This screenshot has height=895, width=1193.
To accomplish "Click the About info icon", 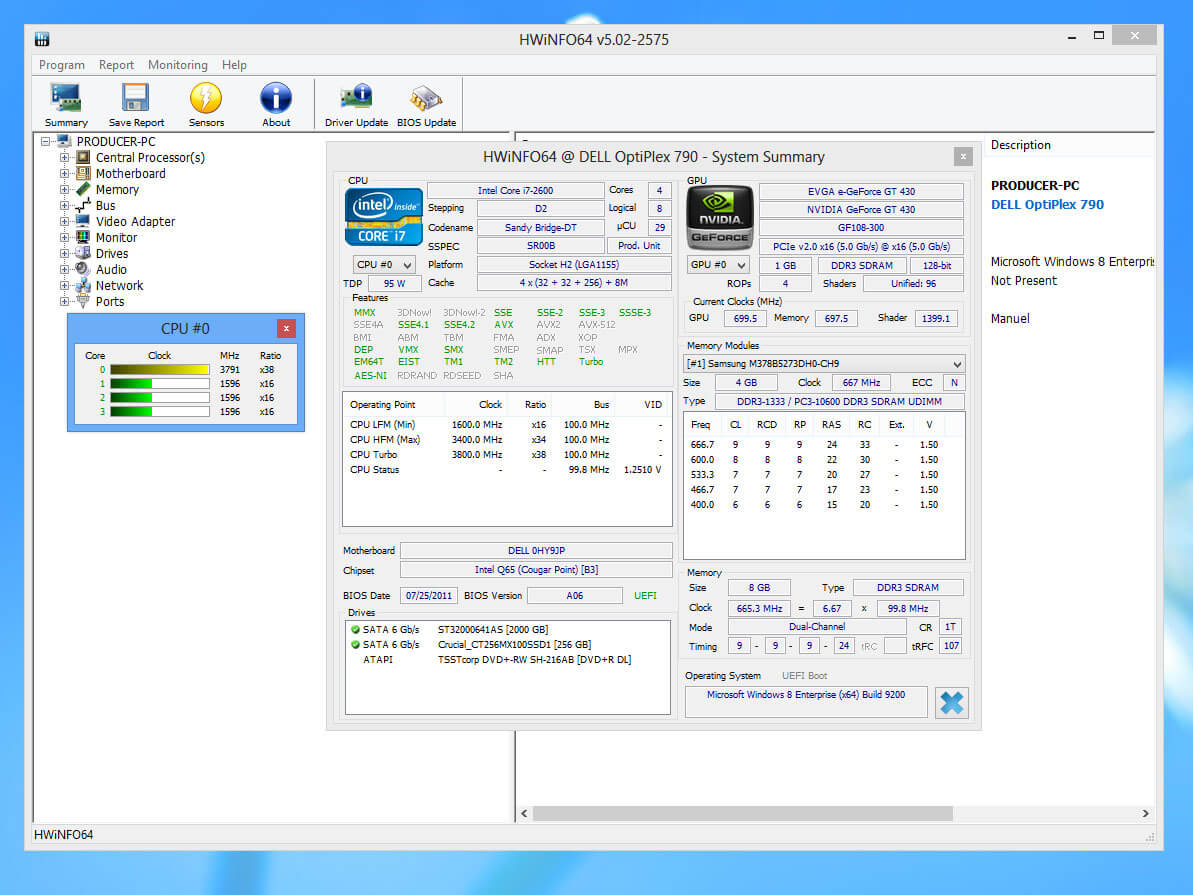I will click(276, 99).
